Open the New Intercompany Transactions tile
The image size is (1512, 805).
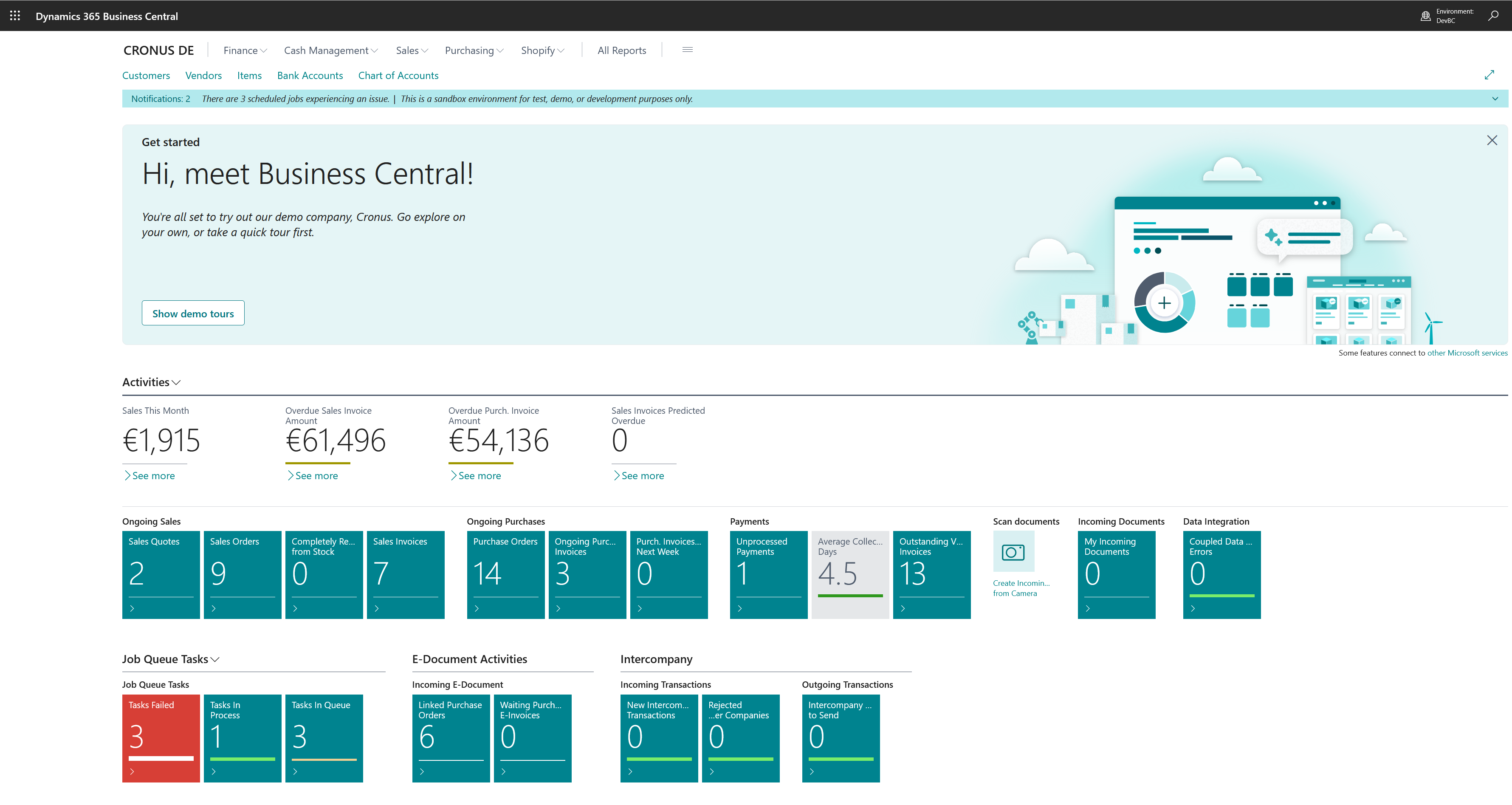point(659,738)
